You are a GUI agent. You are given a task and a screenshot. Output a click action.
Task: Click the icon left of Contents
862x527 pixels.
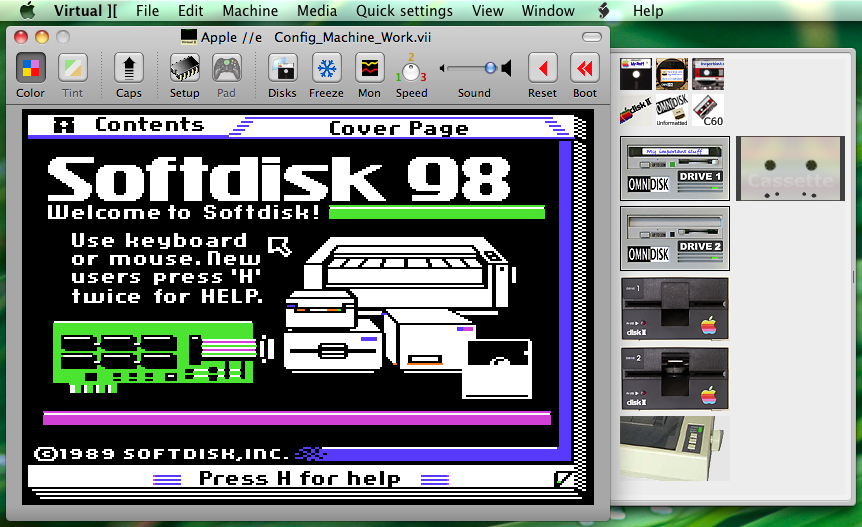tap(64, 125)
